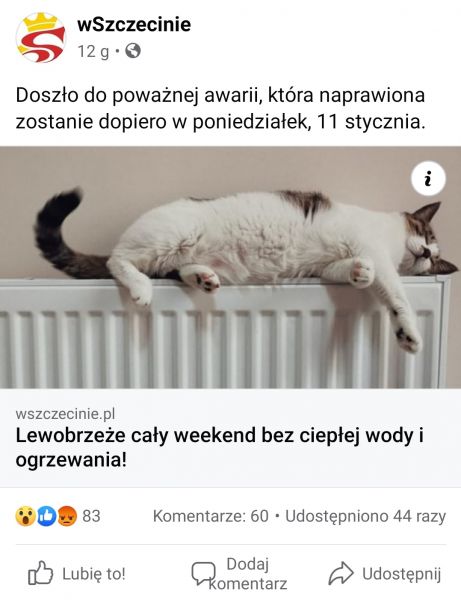Open the wszczecinie.pl domain link
The image size is (461, 600).
[x=65, y=414]
